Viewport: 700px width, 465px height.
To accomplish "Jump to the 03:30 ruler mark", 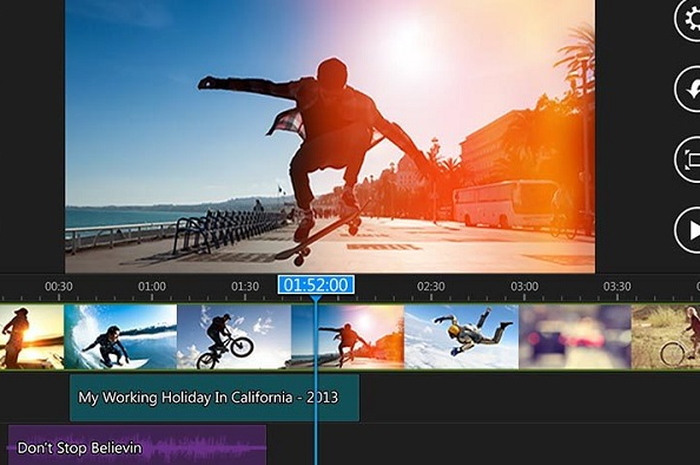I will tap(617, 286).
